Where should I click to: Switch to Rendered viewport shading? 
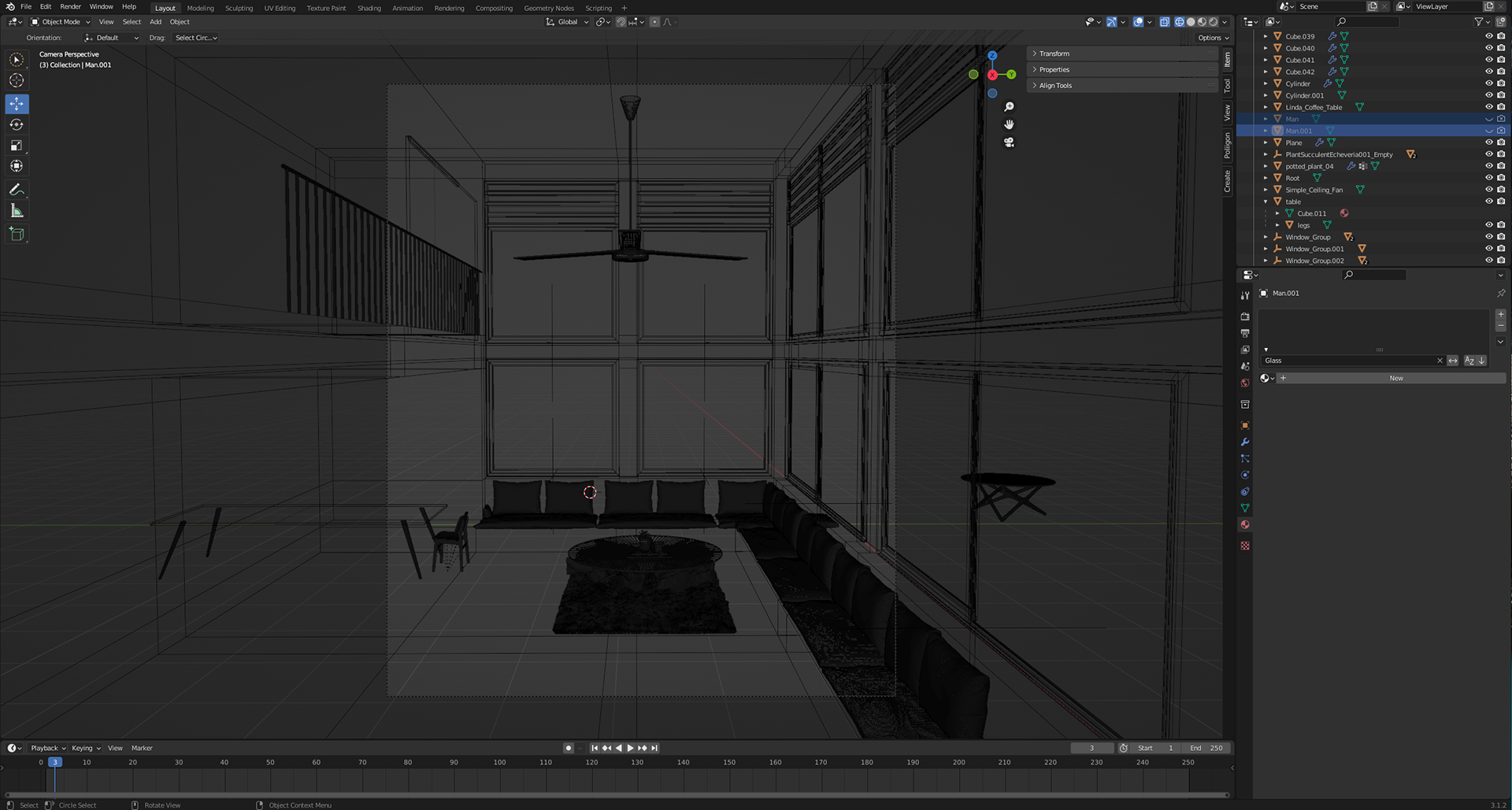(1214, 22)
